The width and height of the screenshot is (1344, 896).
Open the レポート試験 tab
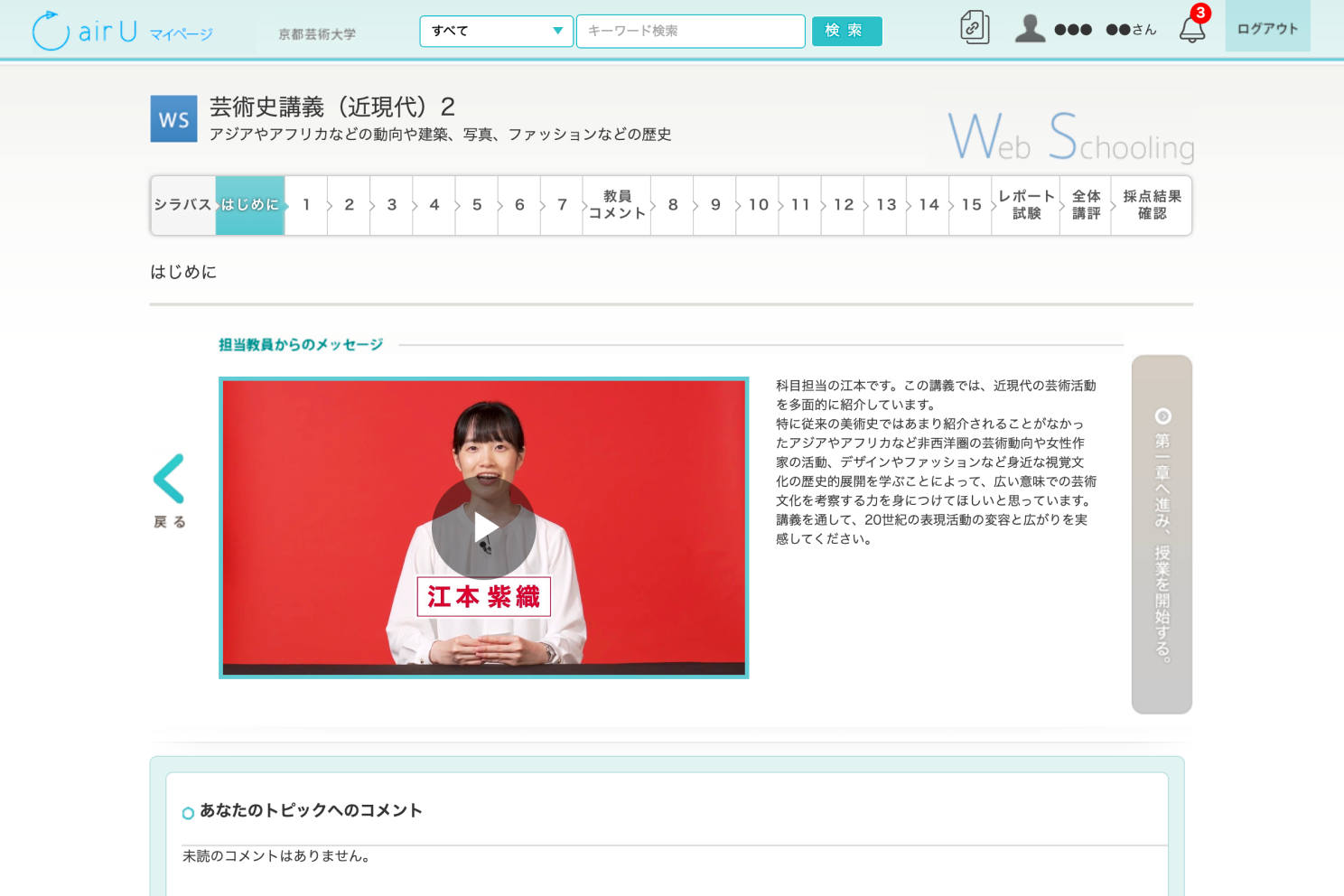click(x=1026, y=205)
